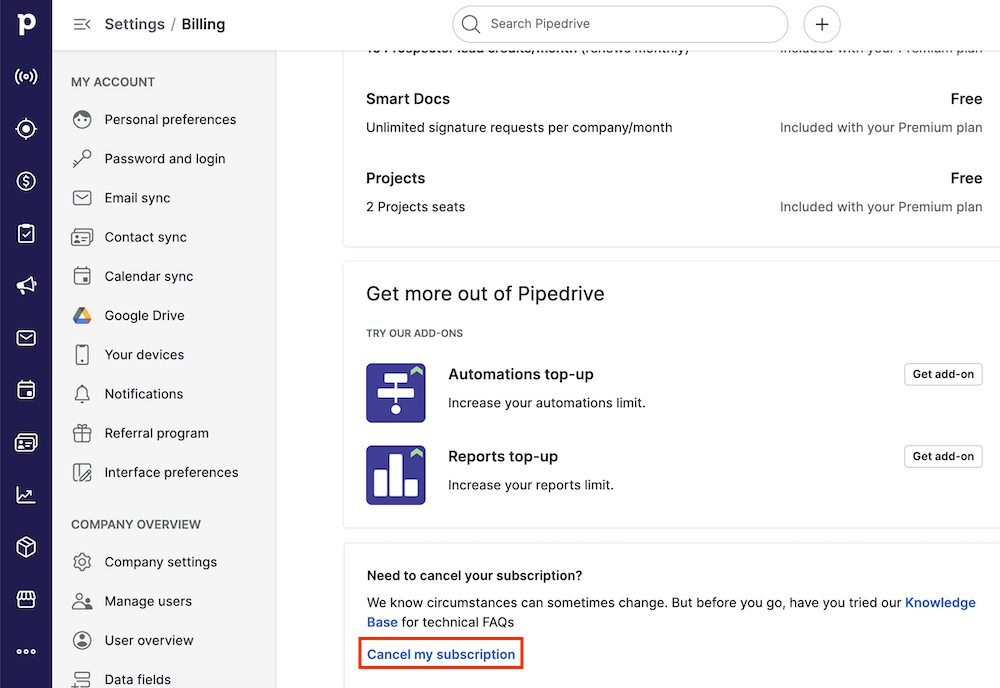Image resolution: width=1000 pixels, height=688 pixels.
Task: Click 'Get more out of Pipedrive' heading
Action: [485, 294]
